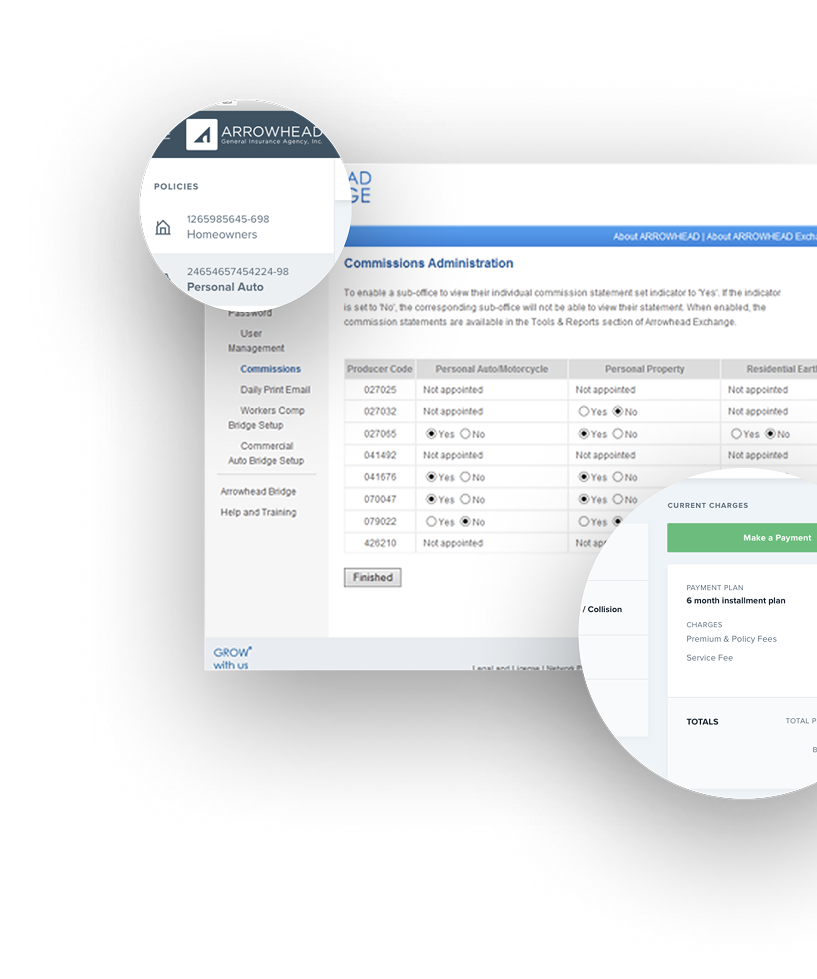Viewport: 817px width, 979px height.
Task: Click producer code 426210
Action: (380, 543)
